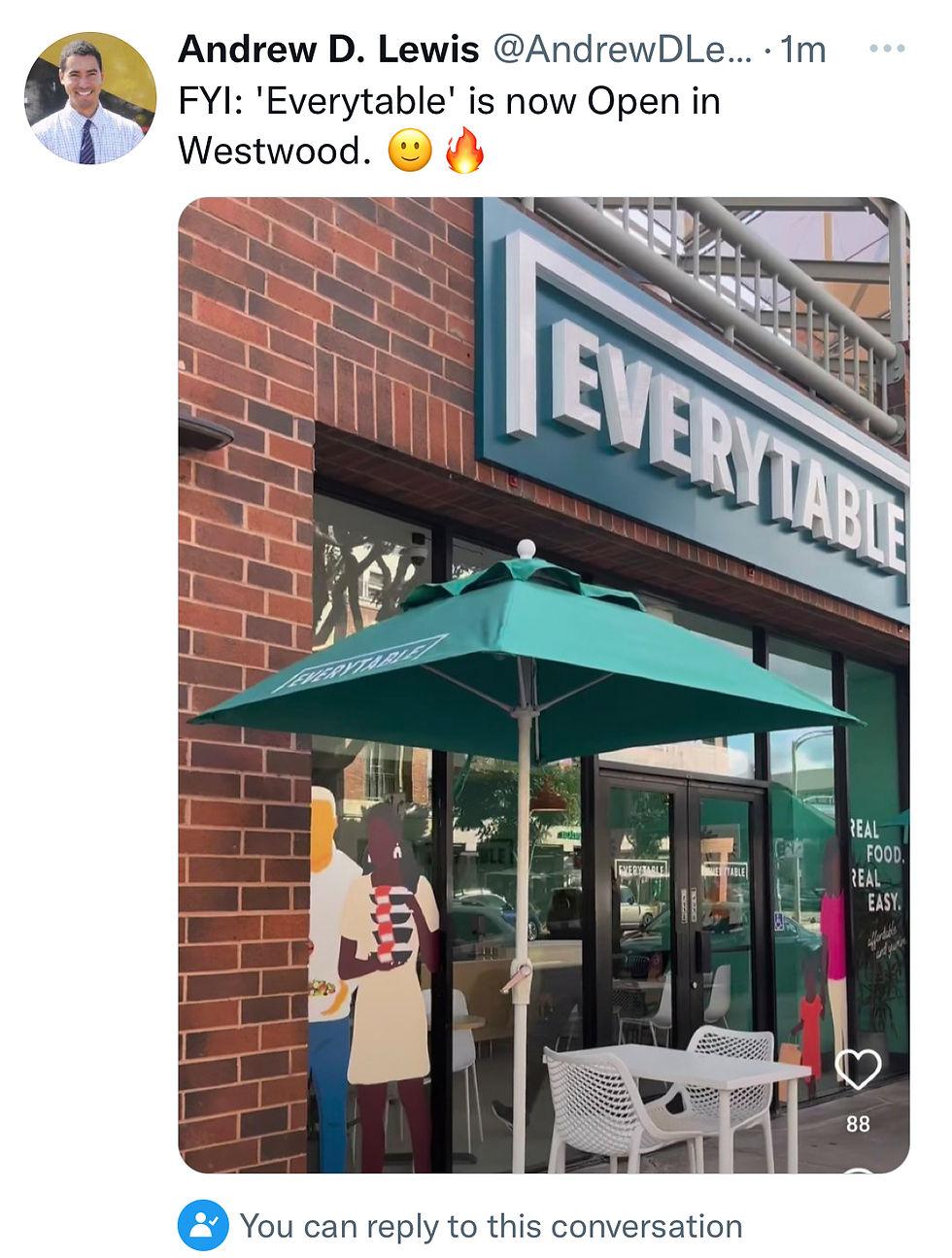
Task: Click the partial circular icon below like count
Action: [859, 1169]
